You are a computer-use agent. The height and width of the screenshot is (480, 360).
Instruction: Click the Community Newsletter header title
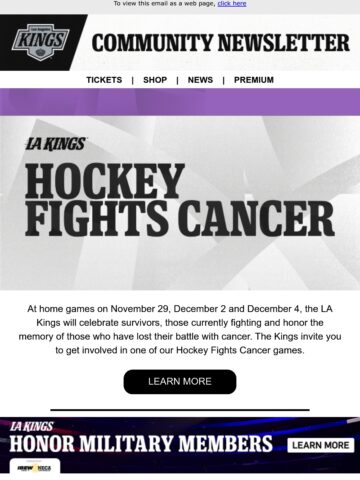point(221,43)
